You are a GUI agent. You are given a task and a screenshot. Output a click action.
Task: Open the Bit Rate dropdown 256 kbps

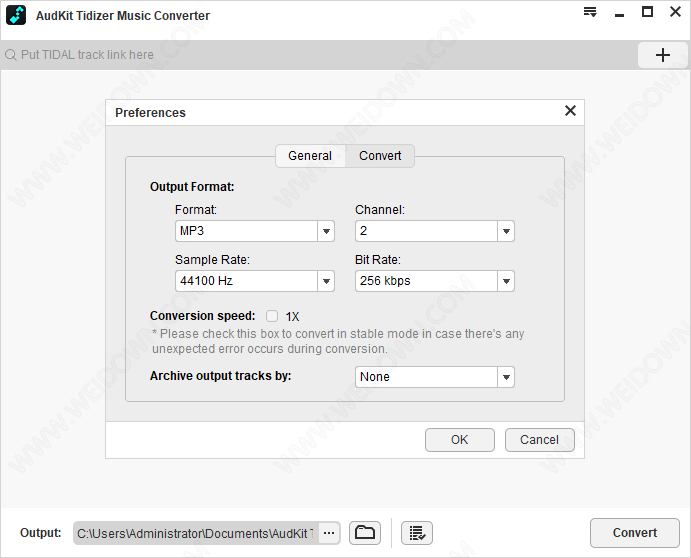point(435,281)
